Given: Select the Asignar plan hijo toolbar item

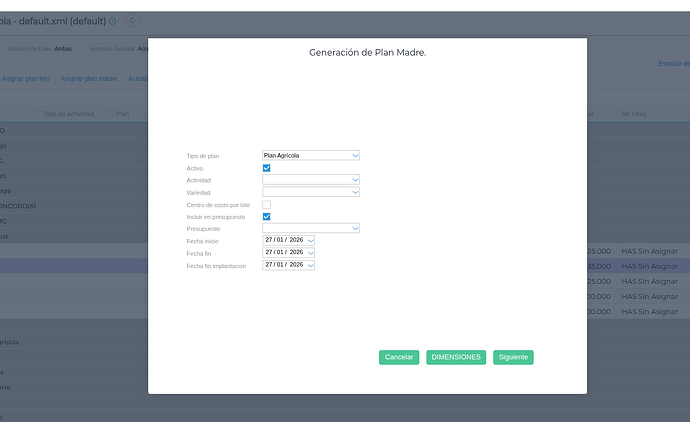Looking at the screenshot, I should pyautogui.click(x=25, y=78).
